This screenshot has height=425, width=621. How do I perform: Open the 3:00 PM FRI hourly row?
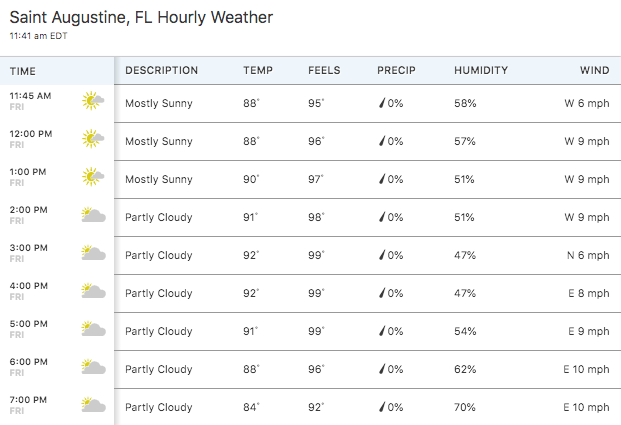coord(310,255)
